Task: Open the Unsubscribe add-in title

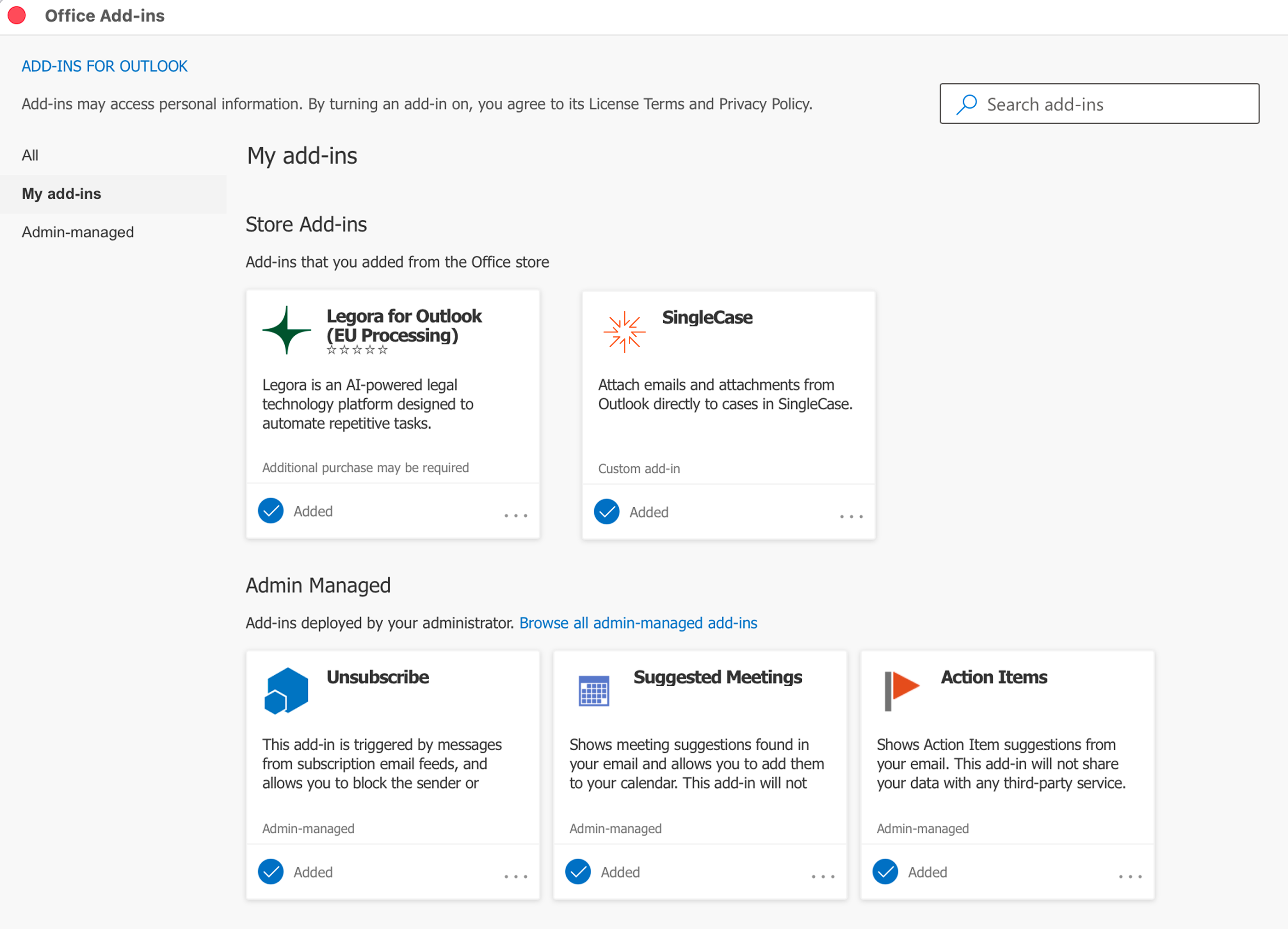Action: point(378,677)
